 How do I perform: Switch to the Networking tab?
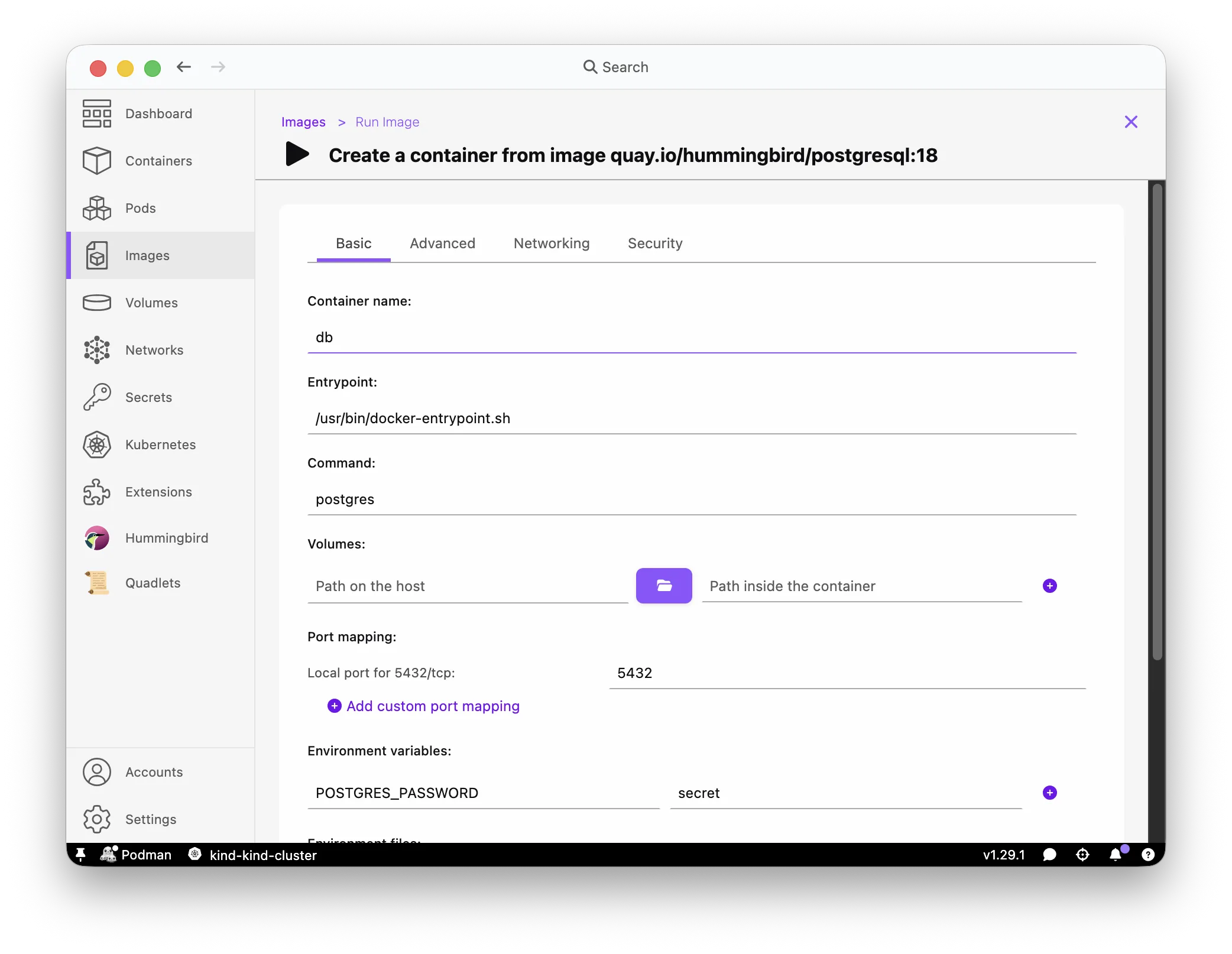(x=552, y=244)
